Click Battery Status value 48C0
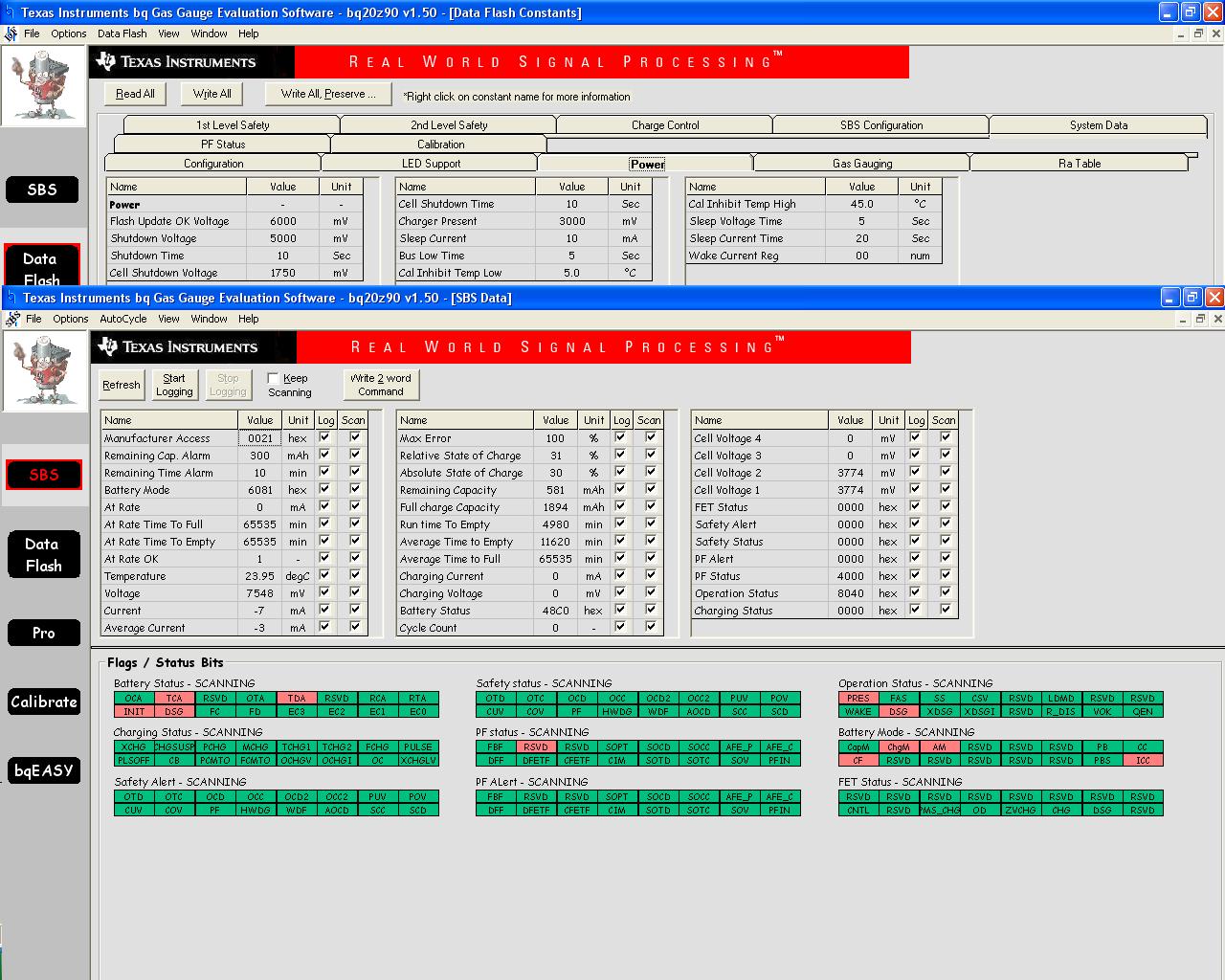 (556, 611)
